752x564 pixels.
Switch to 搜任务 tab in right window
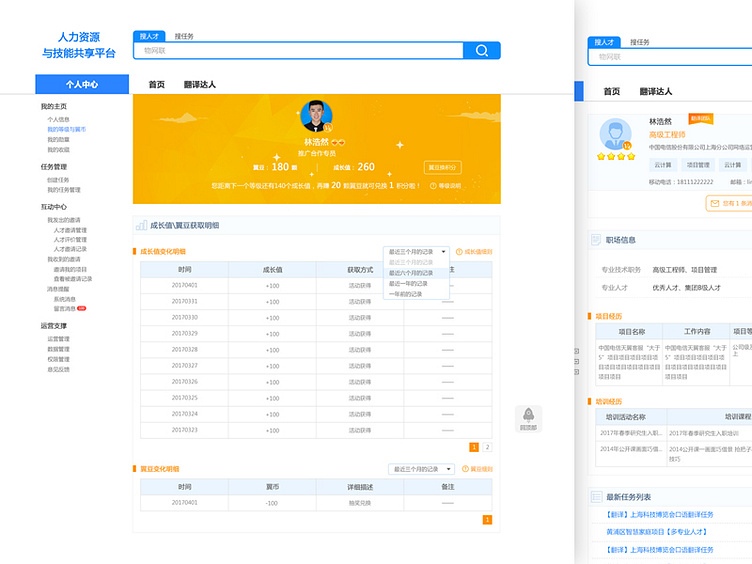639,42
